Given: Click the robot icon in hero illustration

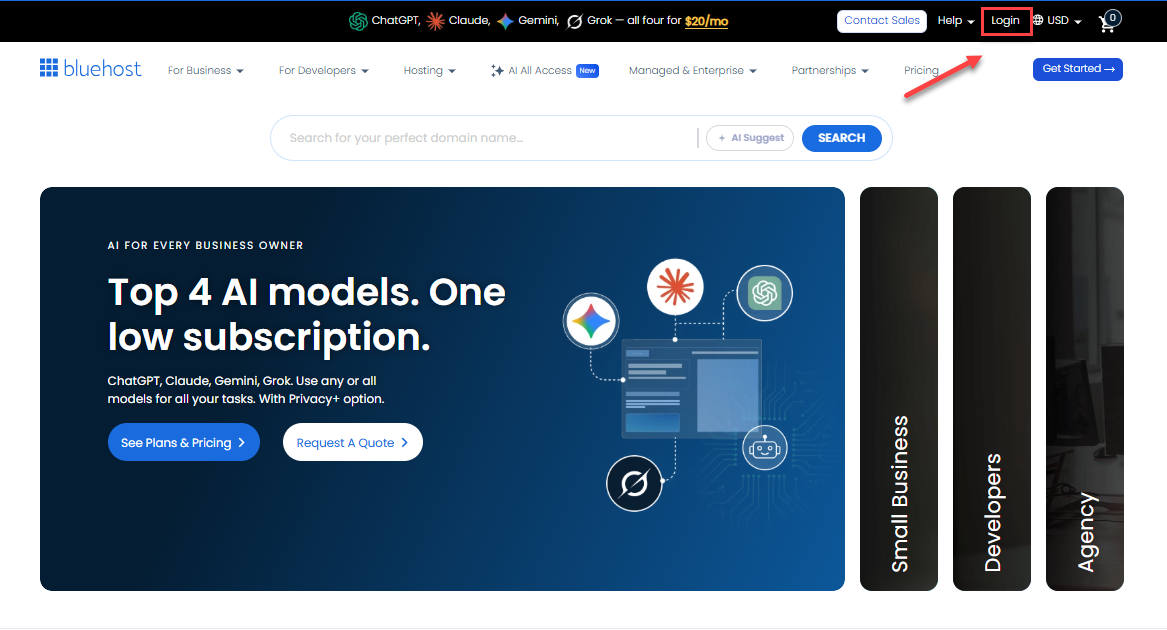Looking at the screenshot, I should [x=764, y=448].
